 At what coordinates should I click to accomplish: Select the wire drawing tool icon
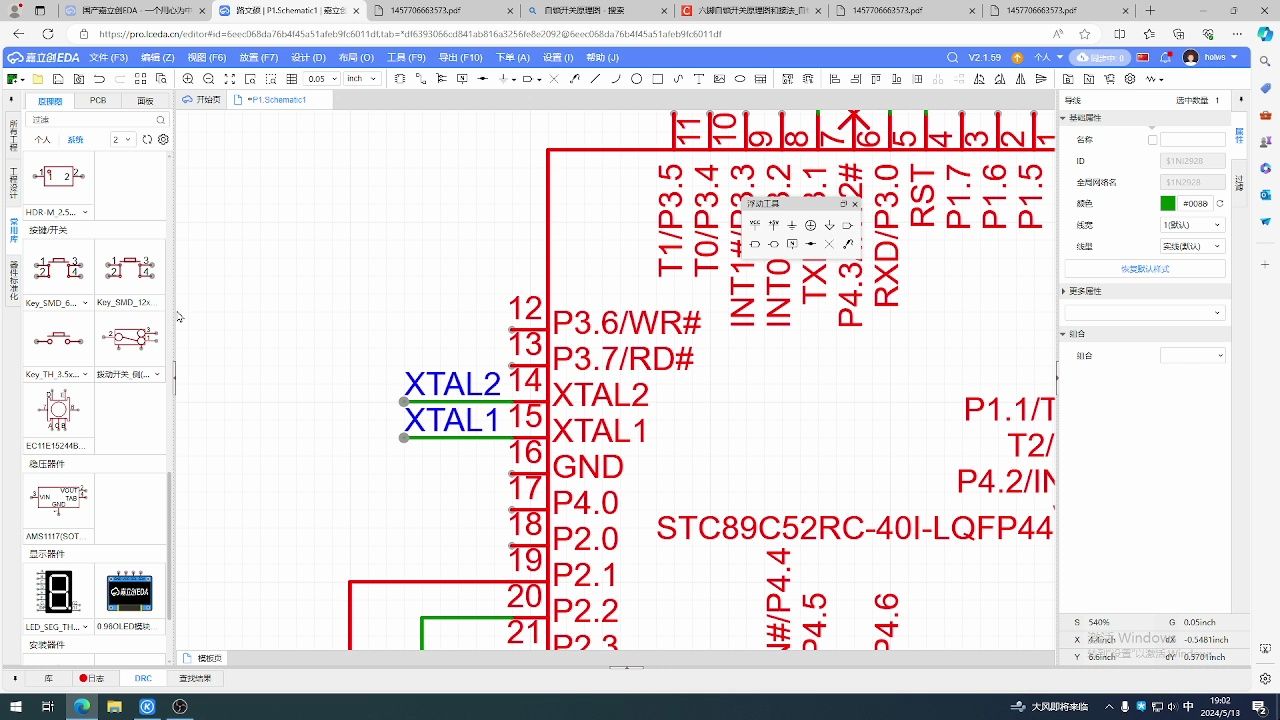(421, 78)
